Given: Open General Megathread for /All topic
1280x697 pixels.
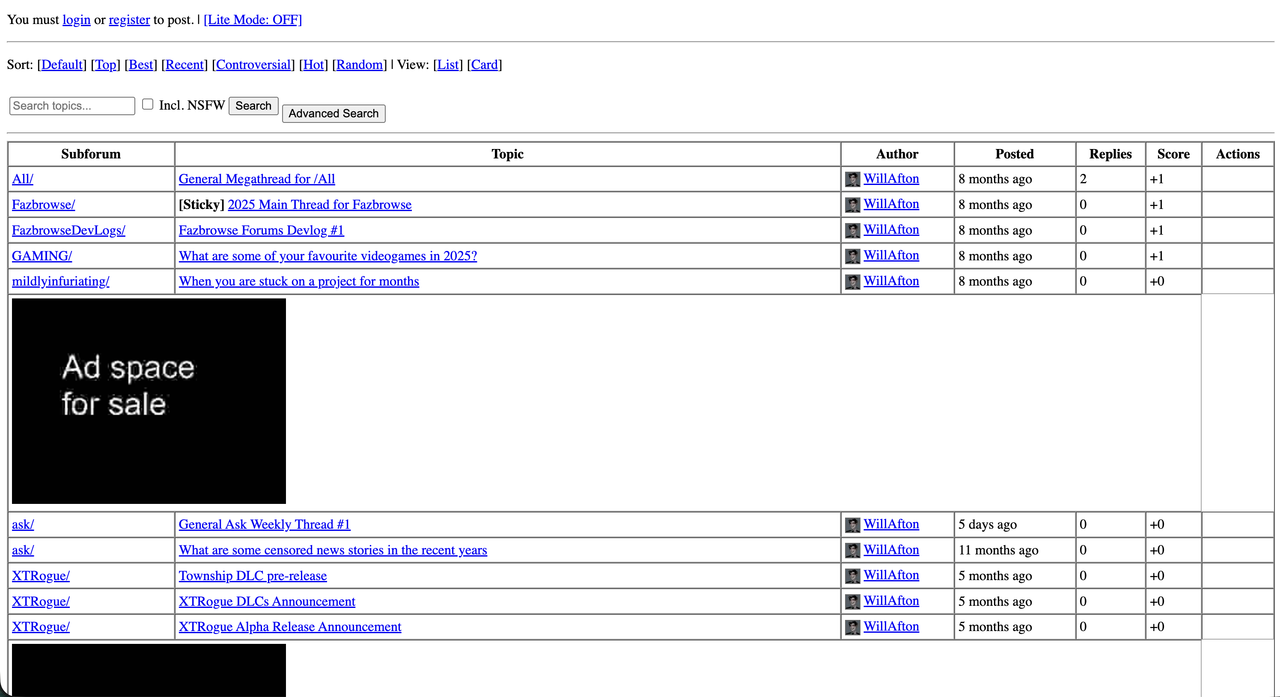Looking at the screenshot, I should 257,179.
